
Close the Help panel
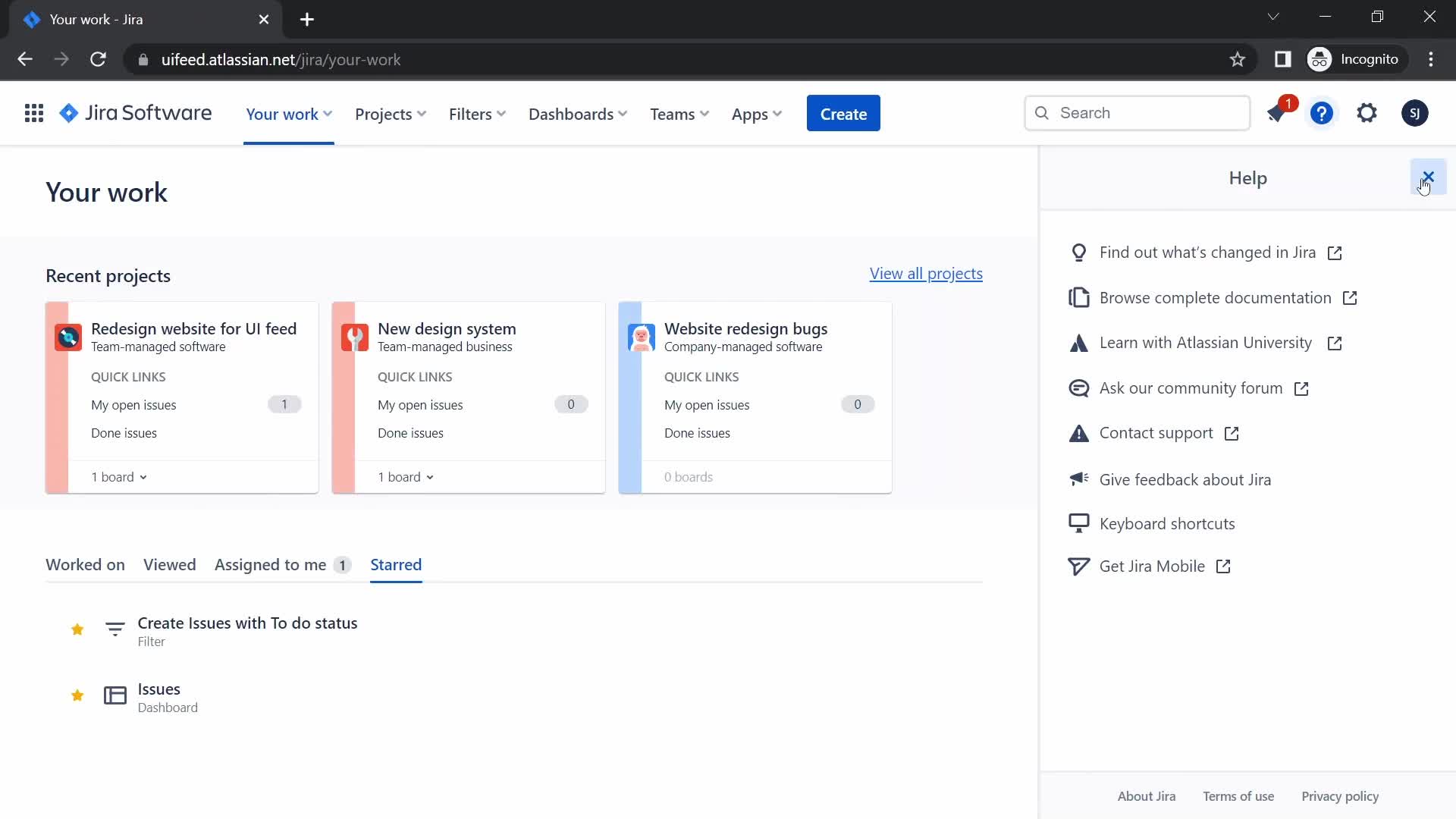pos(1428,177)
